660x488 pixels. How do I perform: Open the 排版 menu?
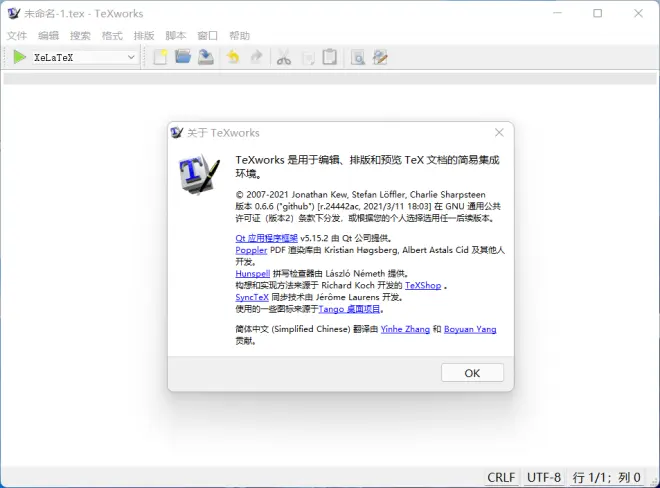point(144,36)
